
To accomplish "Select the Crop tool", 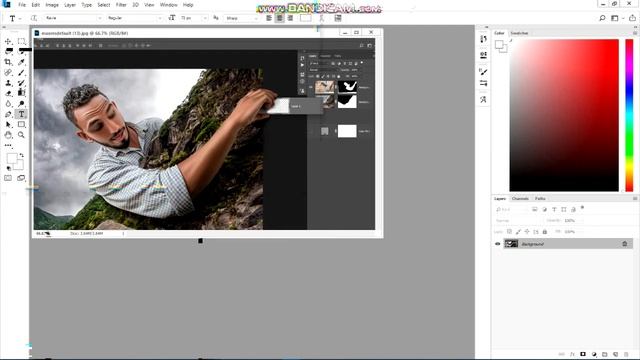I will point(8,62).
